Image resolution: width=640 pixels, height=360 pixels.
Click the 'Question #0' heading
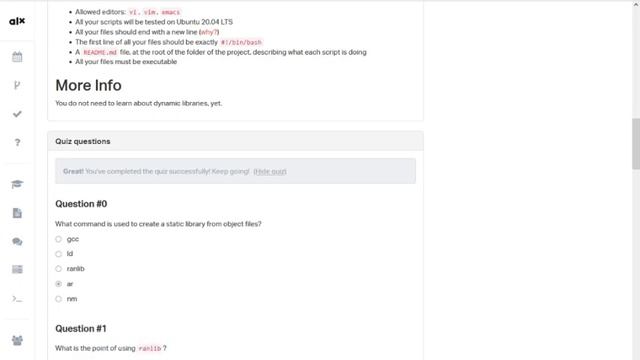(x=81, y=204)
